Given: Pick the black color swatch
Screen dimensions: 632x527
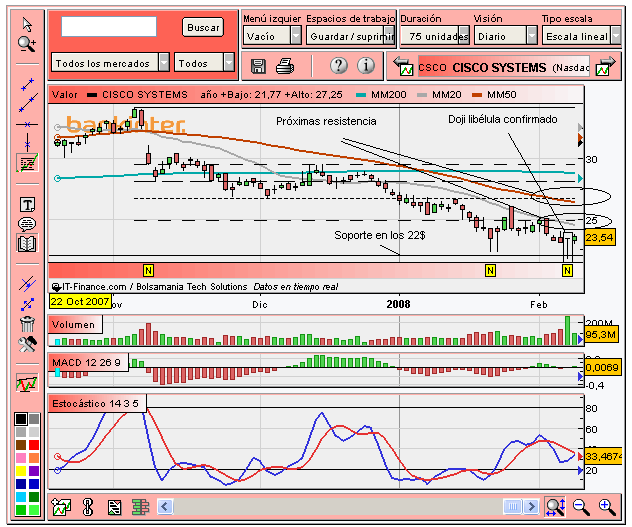Looking at the screenshot, I should coord(21,419).
